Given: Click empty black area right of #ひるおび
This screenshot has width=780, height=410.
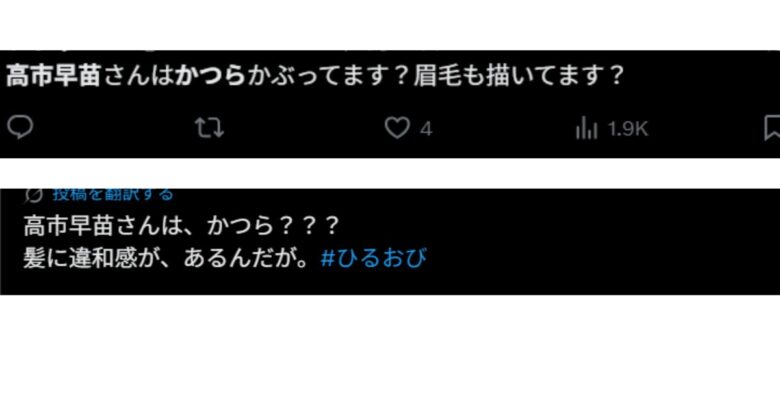Looking at the screenshot, I should point(597,258).
